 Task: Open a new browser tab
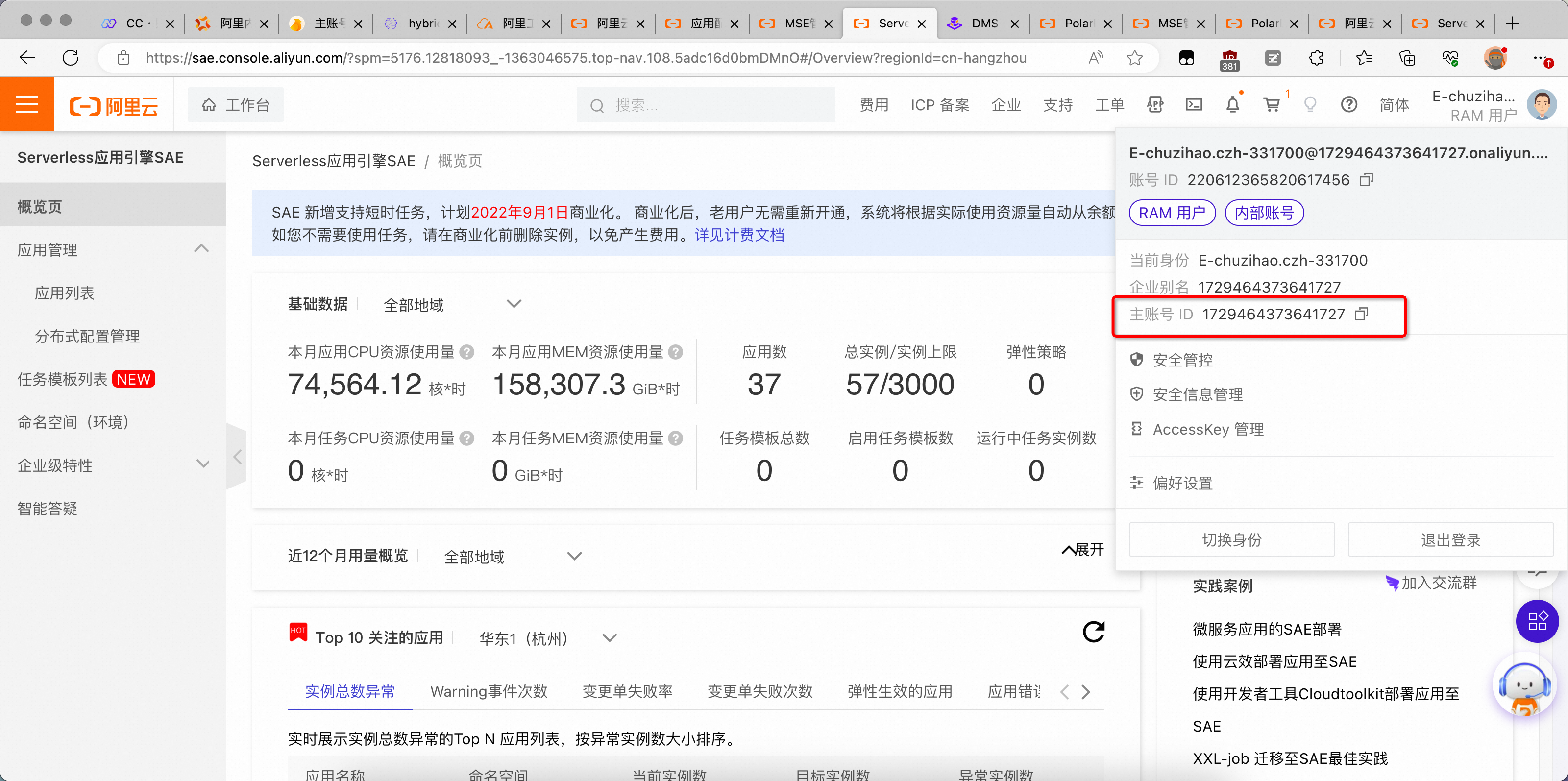pyautogui.click(x=1513, y=23)
